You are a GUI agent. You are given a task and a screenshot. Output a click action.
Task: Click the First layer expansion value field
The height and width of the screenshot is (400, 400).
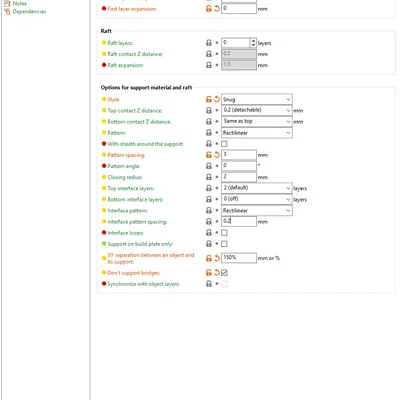239,8
